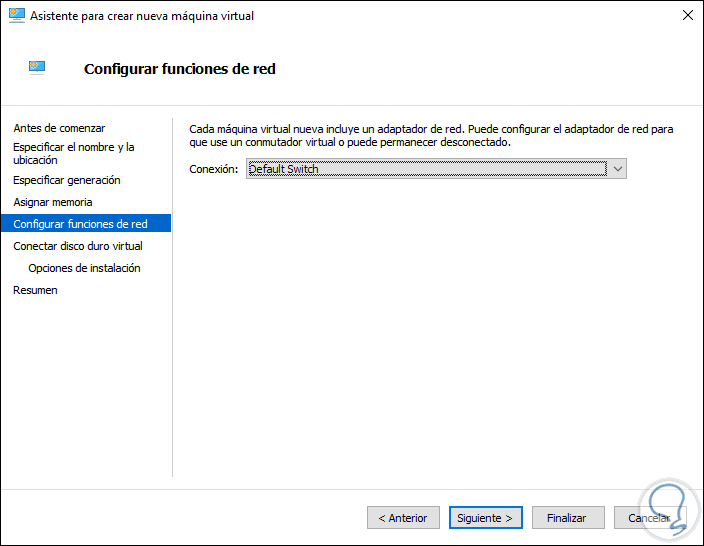Select Configurar funciones de red in sidebar
Viewport: 704px width, 546px height.
pos(80,224)
